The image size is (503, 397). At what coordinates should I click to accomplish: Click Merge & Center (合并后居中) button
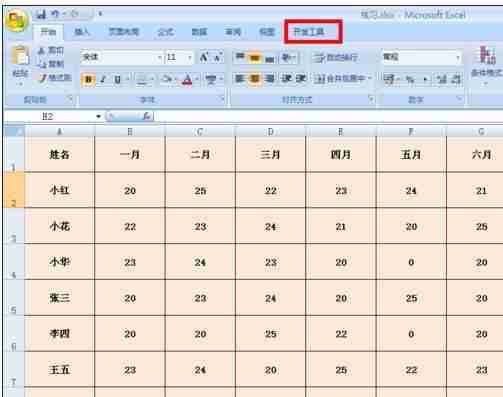[x=342, y=79]
